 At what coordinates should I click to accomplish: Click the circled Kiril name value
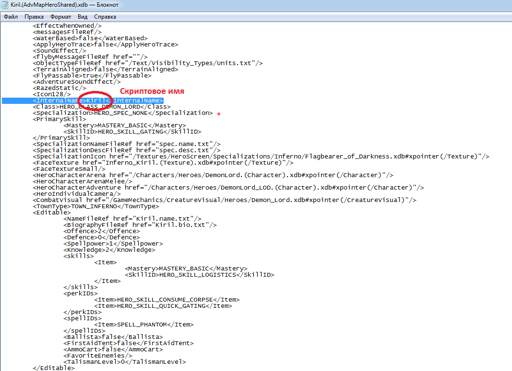pyautogui.click(x=96, y=101)
